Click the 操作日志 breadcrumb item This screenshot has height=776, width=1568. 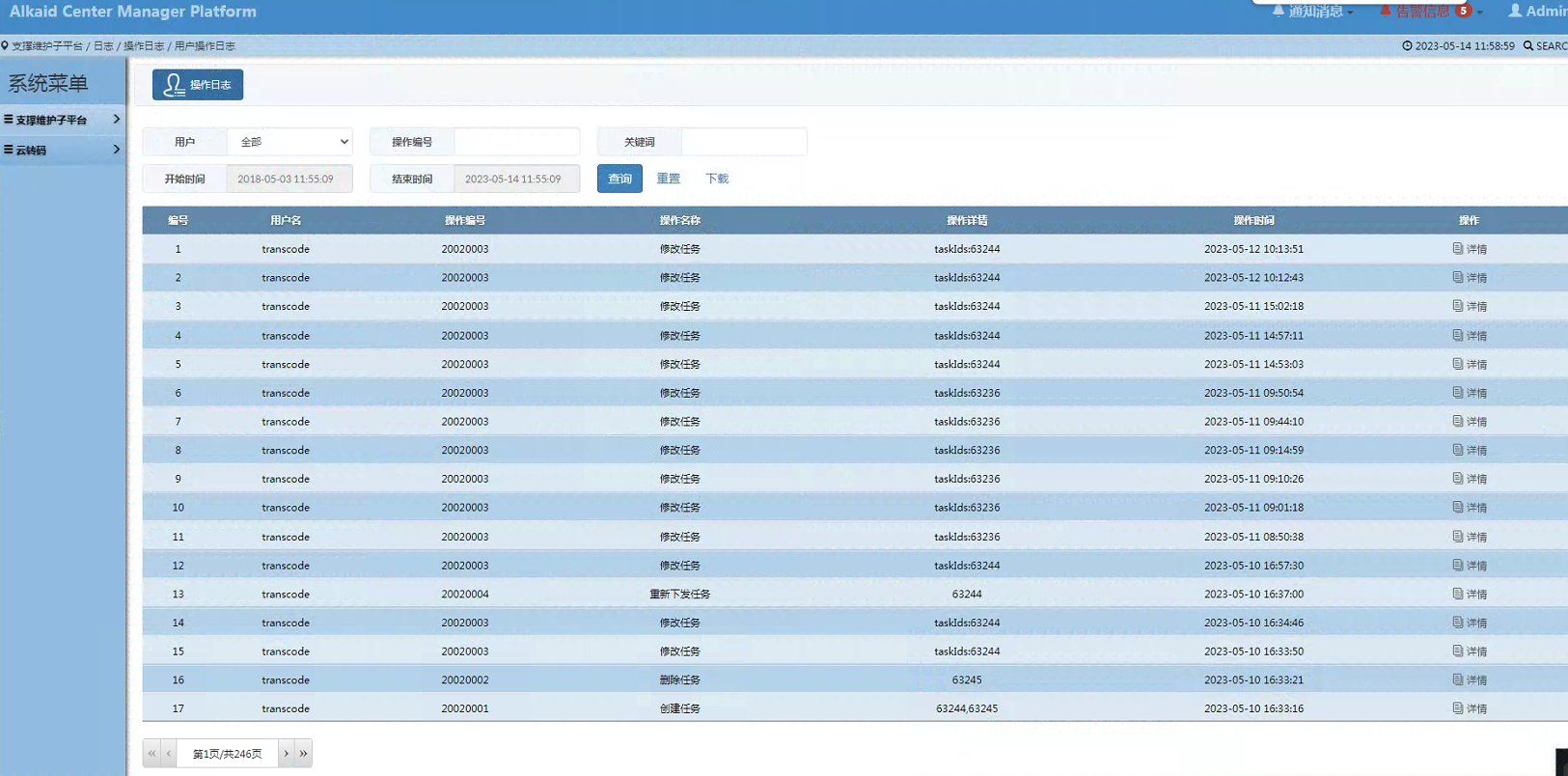(x=144, y=45)
